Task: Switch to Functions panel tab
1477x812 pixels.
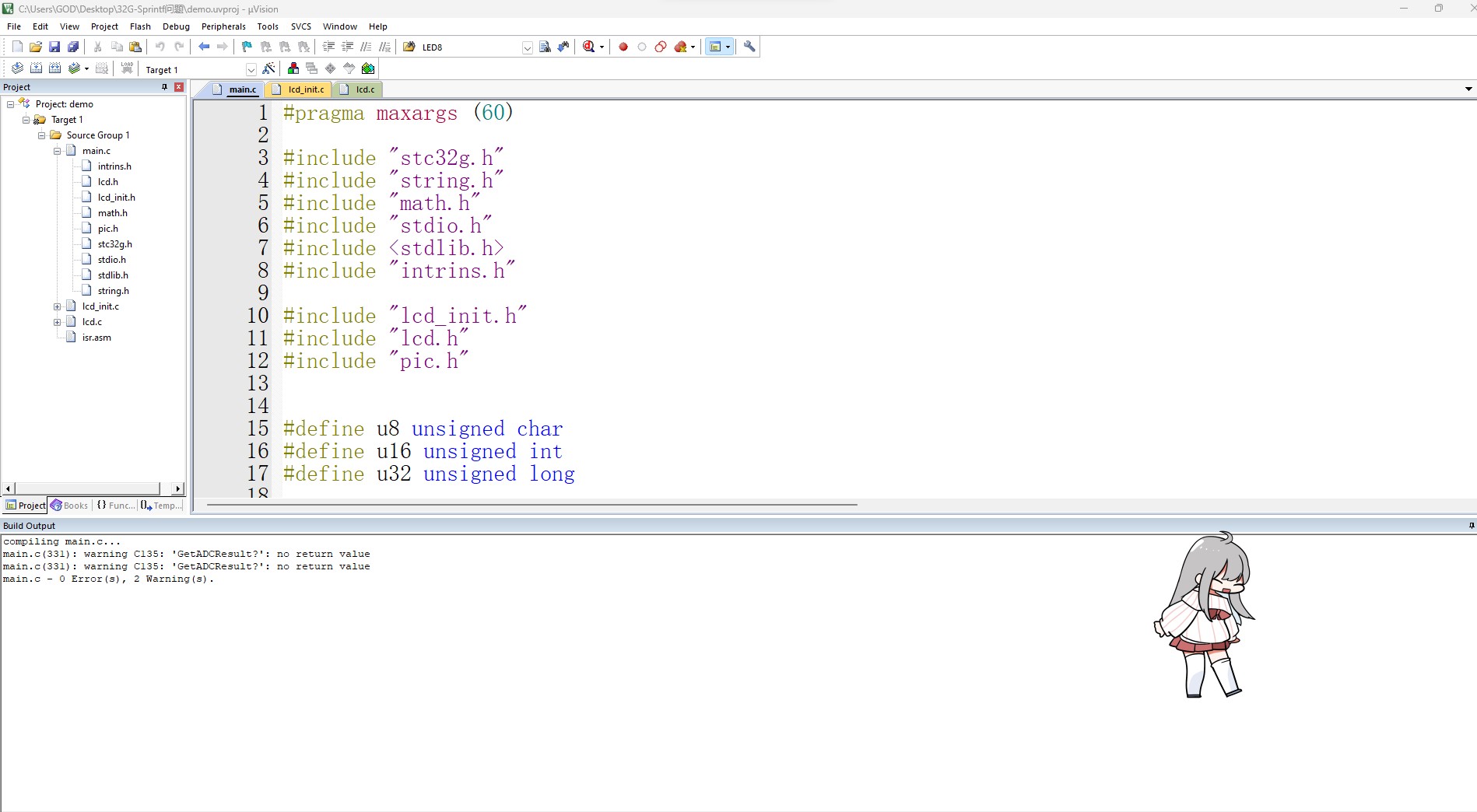Action: click(115, 506)
